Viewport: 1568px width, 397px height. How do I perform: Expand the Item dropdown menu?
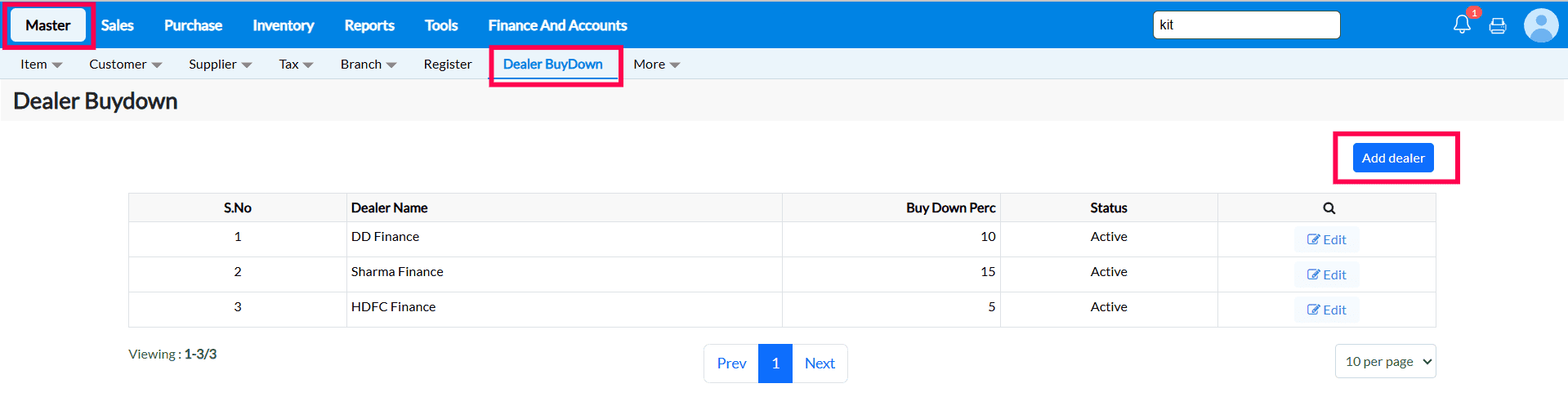[x=41, y=65]
